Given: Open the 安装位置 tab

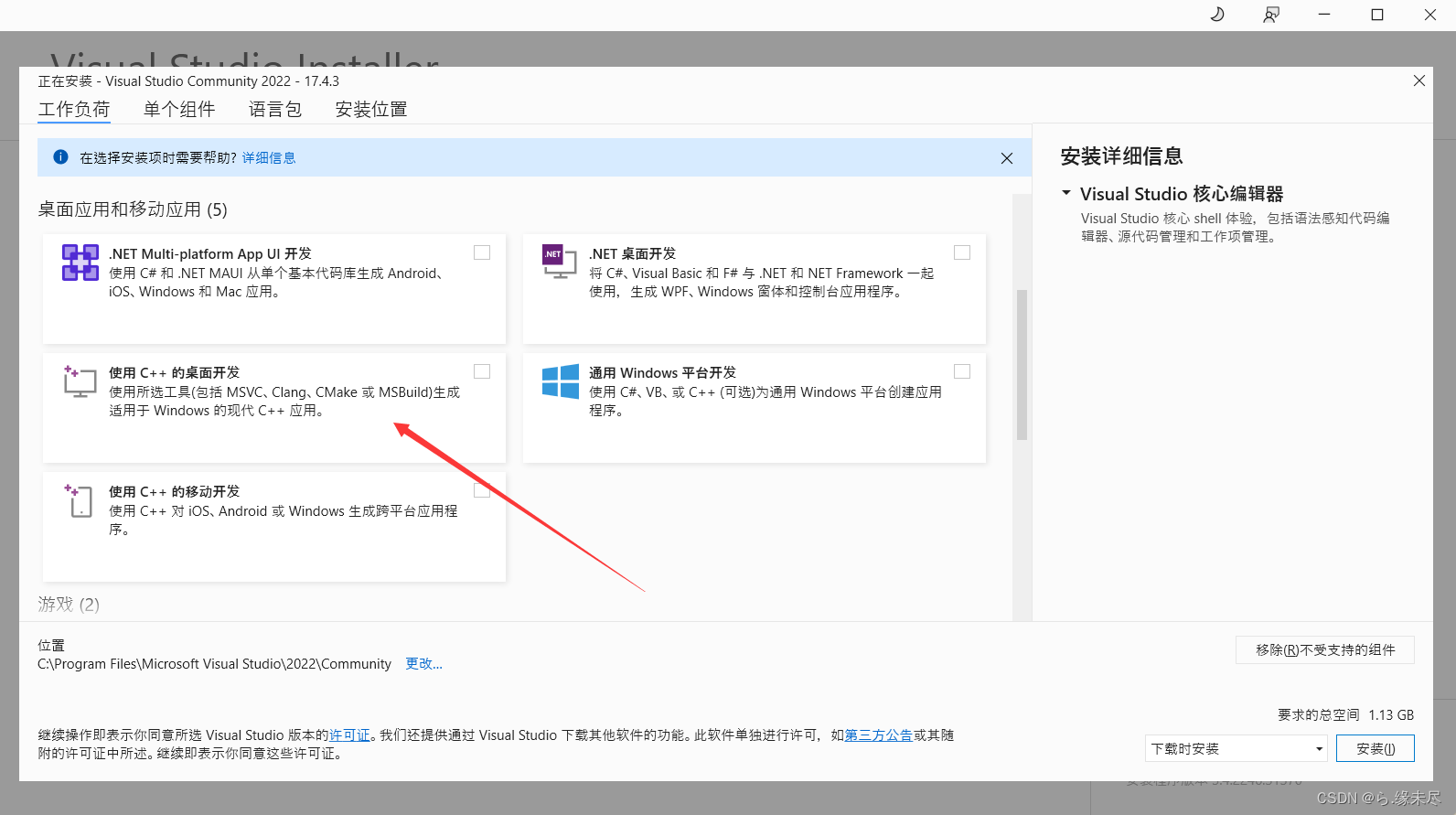Looking at the screenshot, I should 371,110.
